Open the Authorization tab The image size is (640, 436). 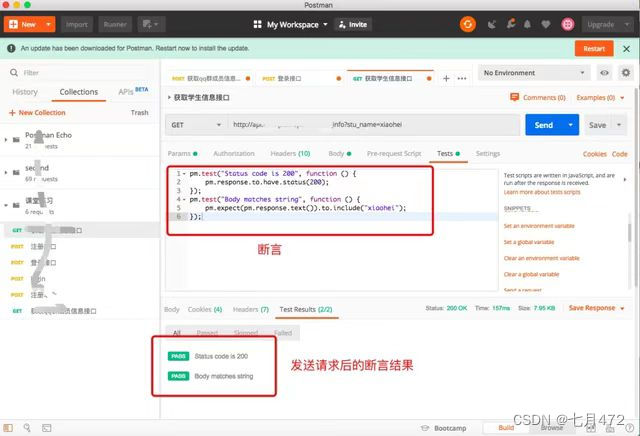[234, 153]
